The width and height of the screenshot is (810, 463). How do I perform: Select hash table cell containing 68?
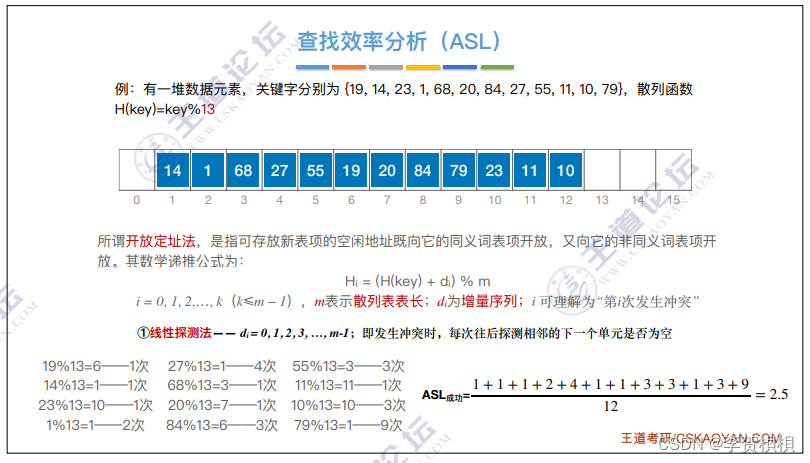[243, 170]
